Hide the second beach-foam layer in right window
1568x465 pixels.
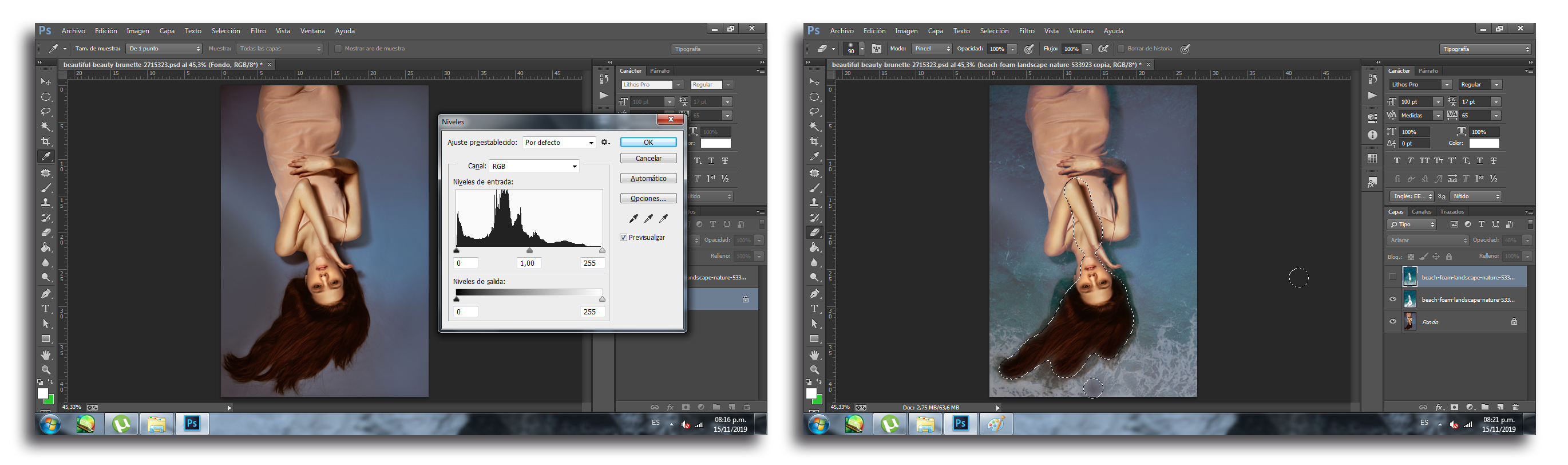[x=1393, y=300]
